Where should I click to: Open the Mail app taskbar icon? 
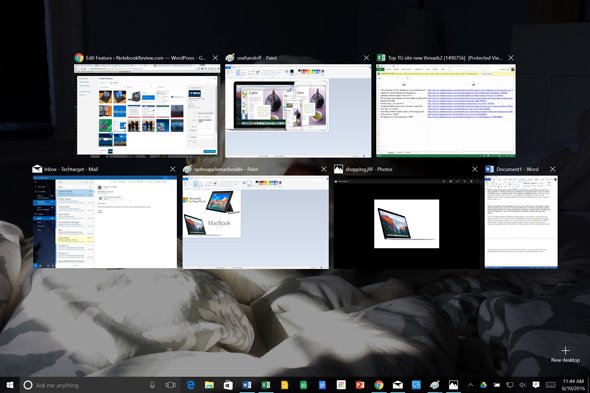(x=398, y=385)
